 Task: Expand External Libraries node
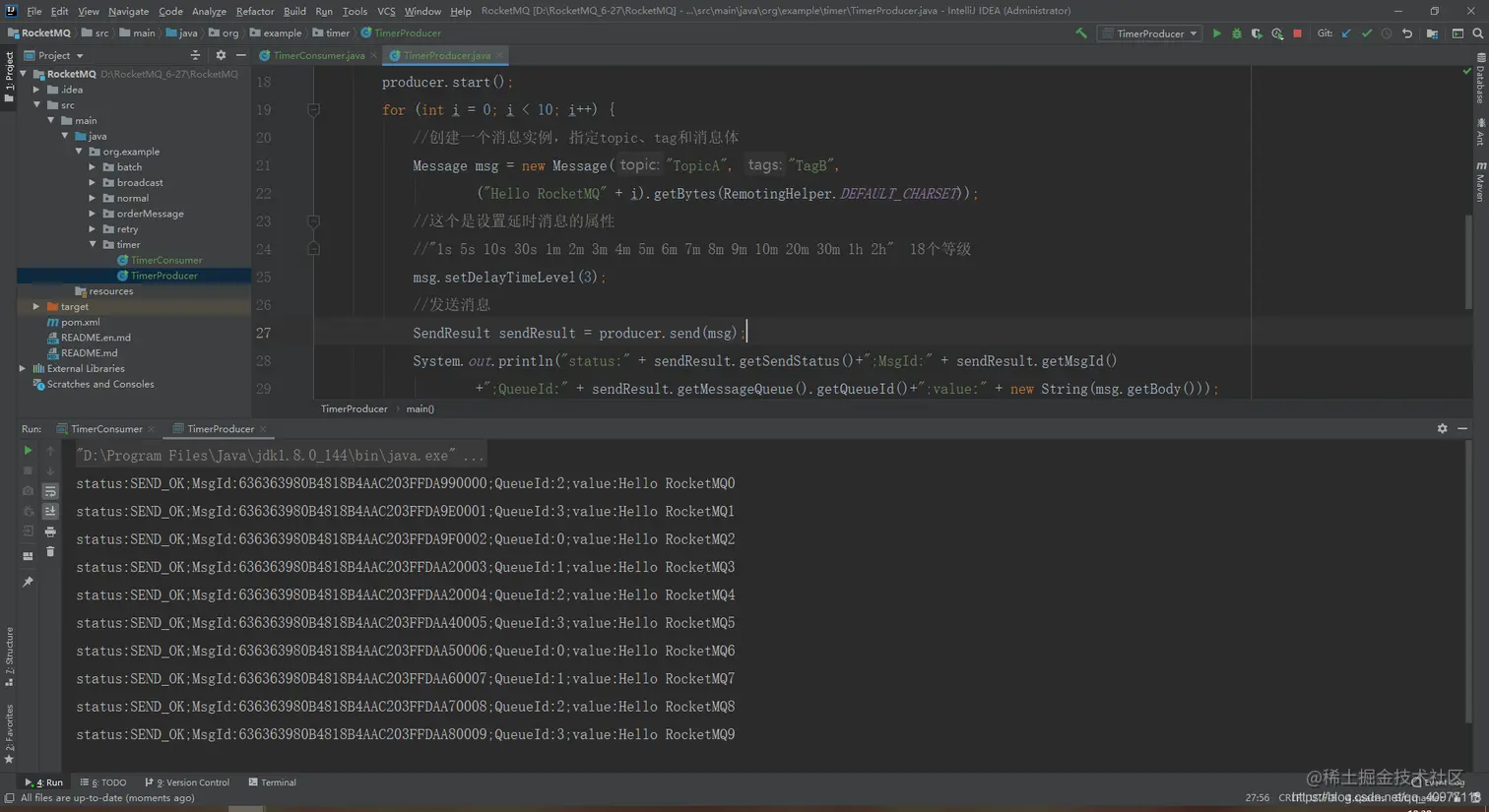coord(23,368)
